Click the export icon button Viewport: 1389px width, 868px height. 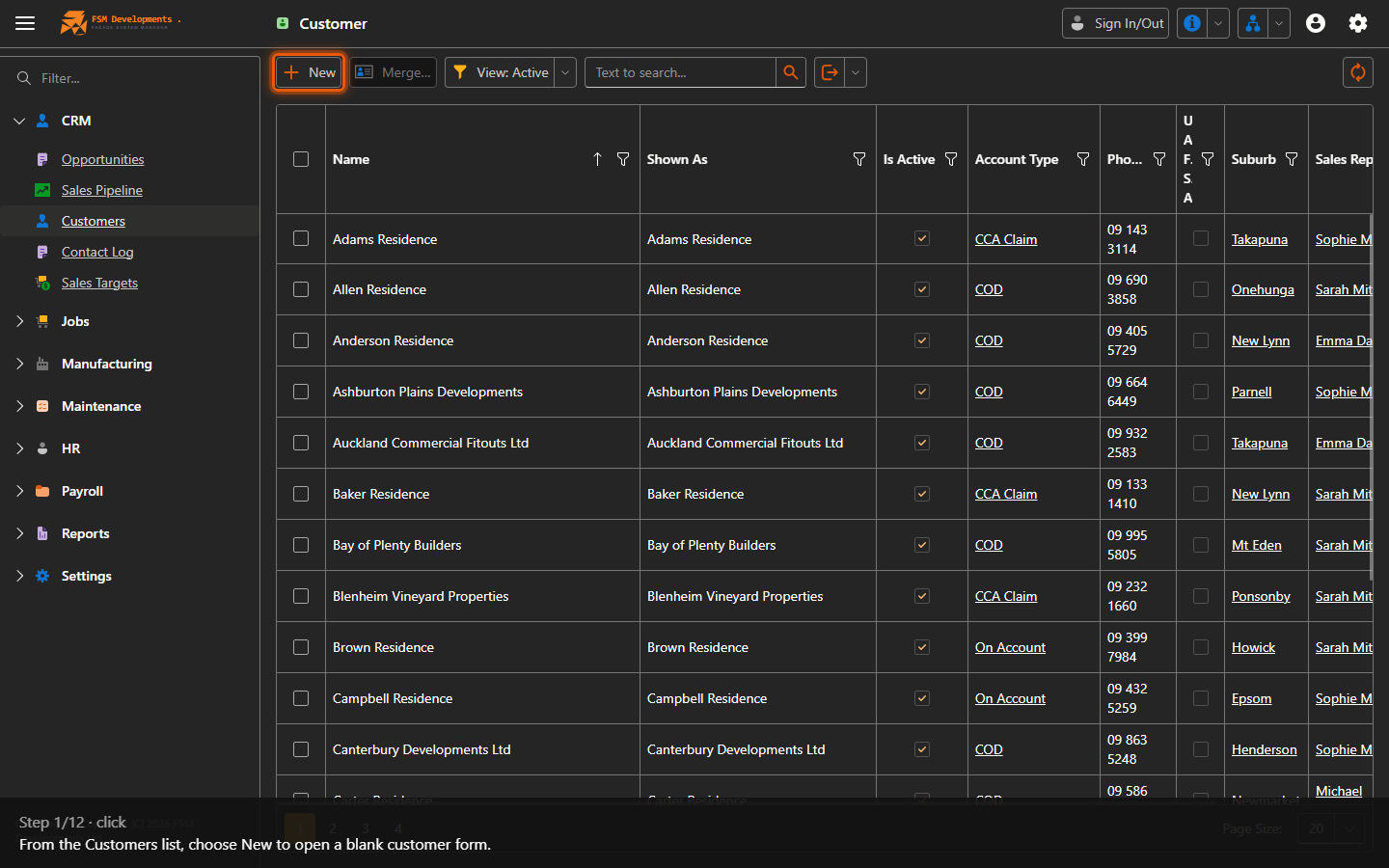point(830,72)
